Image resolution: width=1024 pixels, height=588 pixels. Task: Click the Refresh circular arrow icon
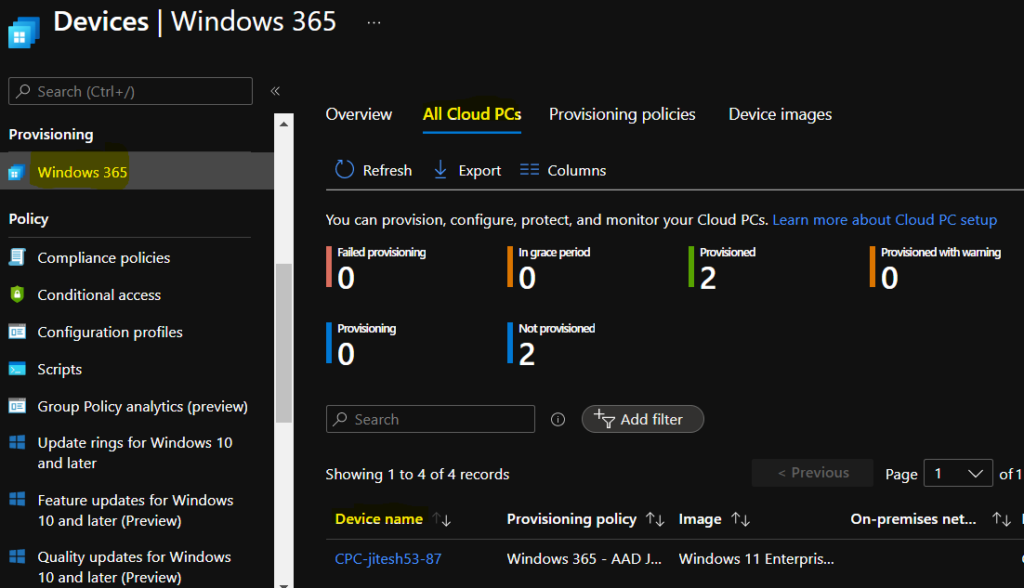(344, 170)
